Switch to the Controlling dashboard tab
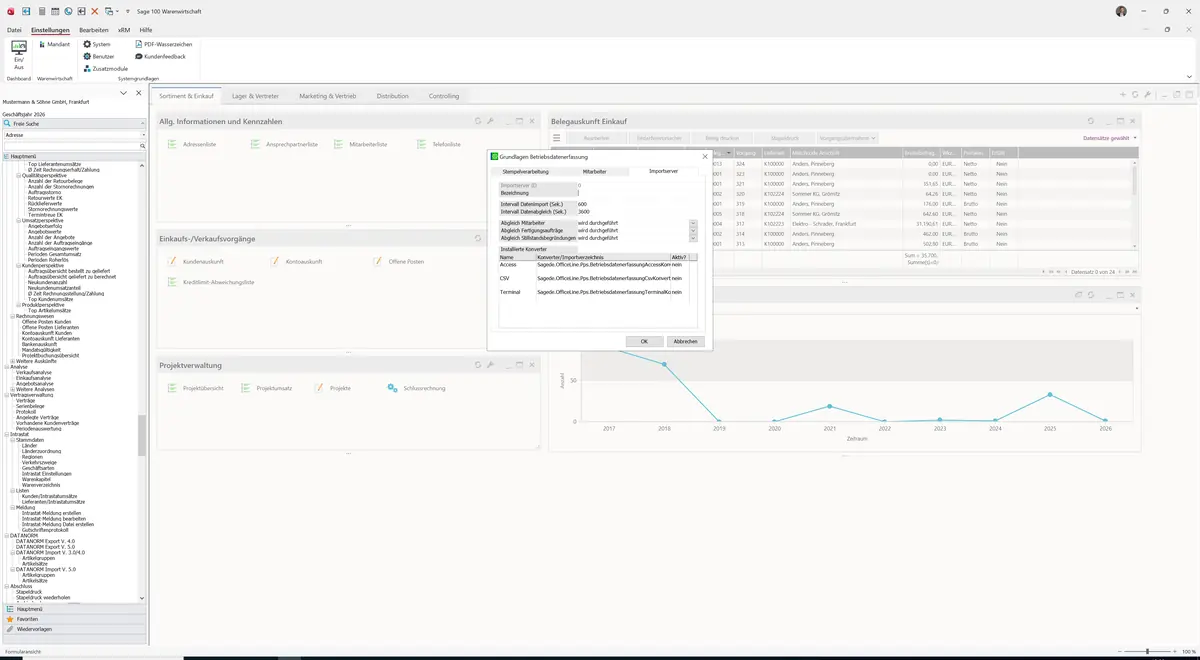The width and height of the screenshot is (1200, 660). [x=444, y=96]
